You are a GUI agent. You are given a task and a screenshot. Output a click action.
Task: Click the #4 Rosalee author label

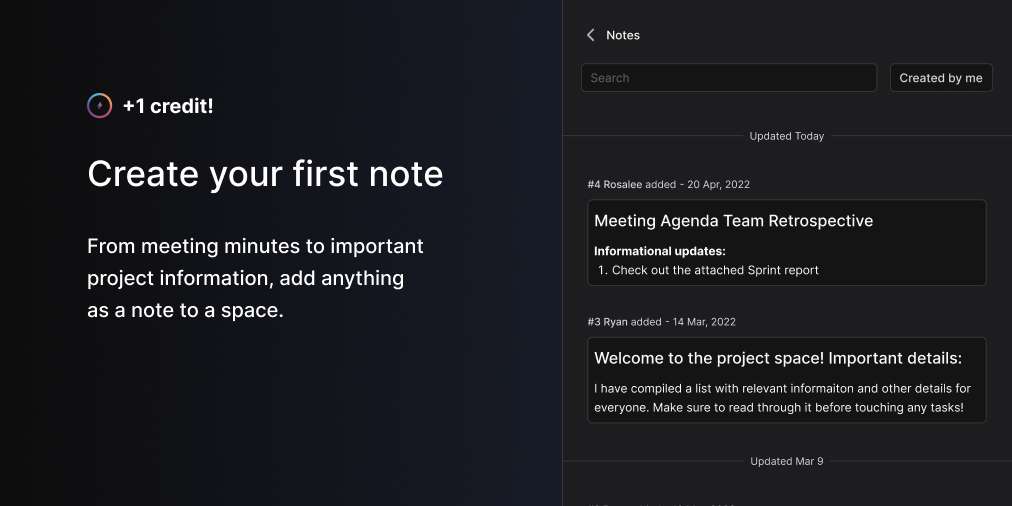coord(614,184)
